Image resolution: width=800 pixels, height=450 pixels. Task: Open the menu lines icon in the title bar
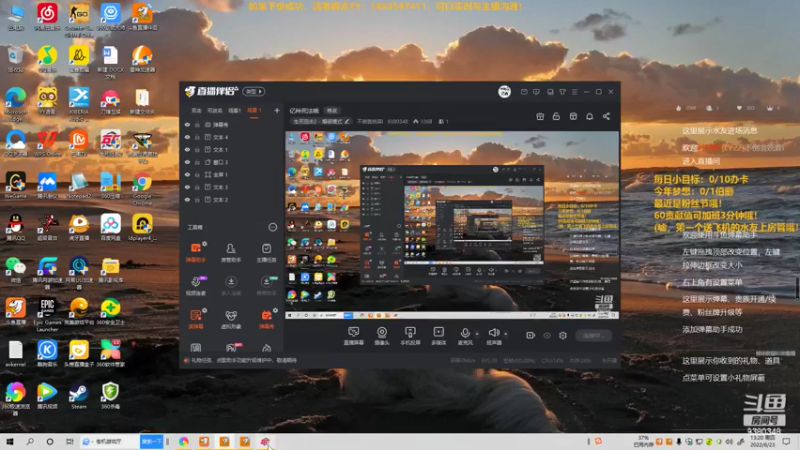click(x=574, y=92)
